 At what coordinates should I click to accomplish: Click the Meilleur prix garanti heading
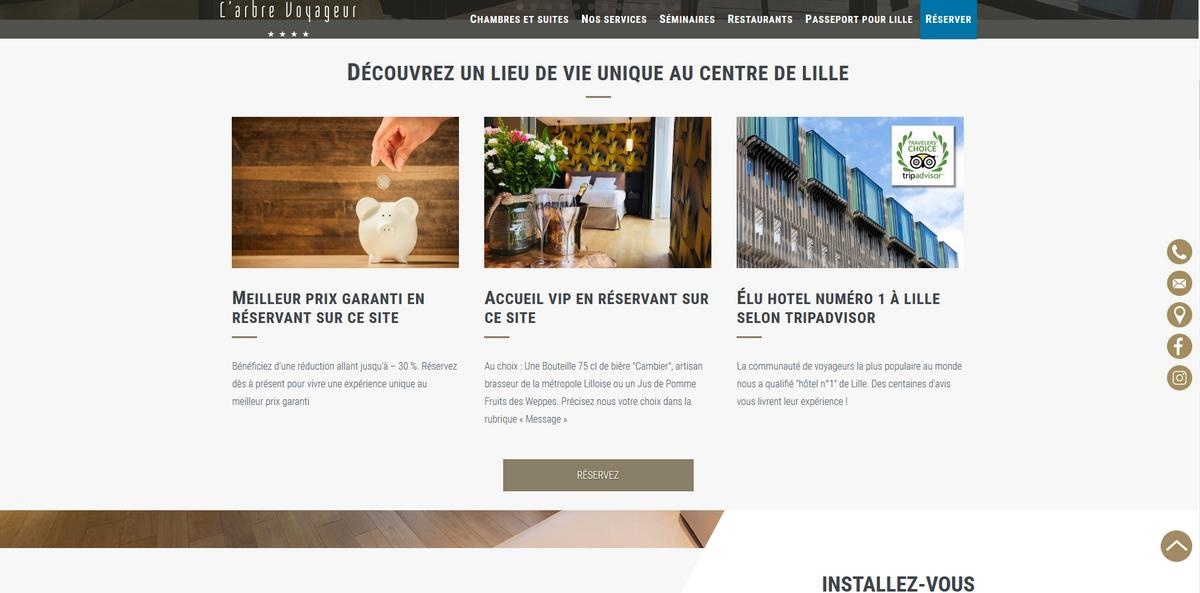[x=328, y=308]
